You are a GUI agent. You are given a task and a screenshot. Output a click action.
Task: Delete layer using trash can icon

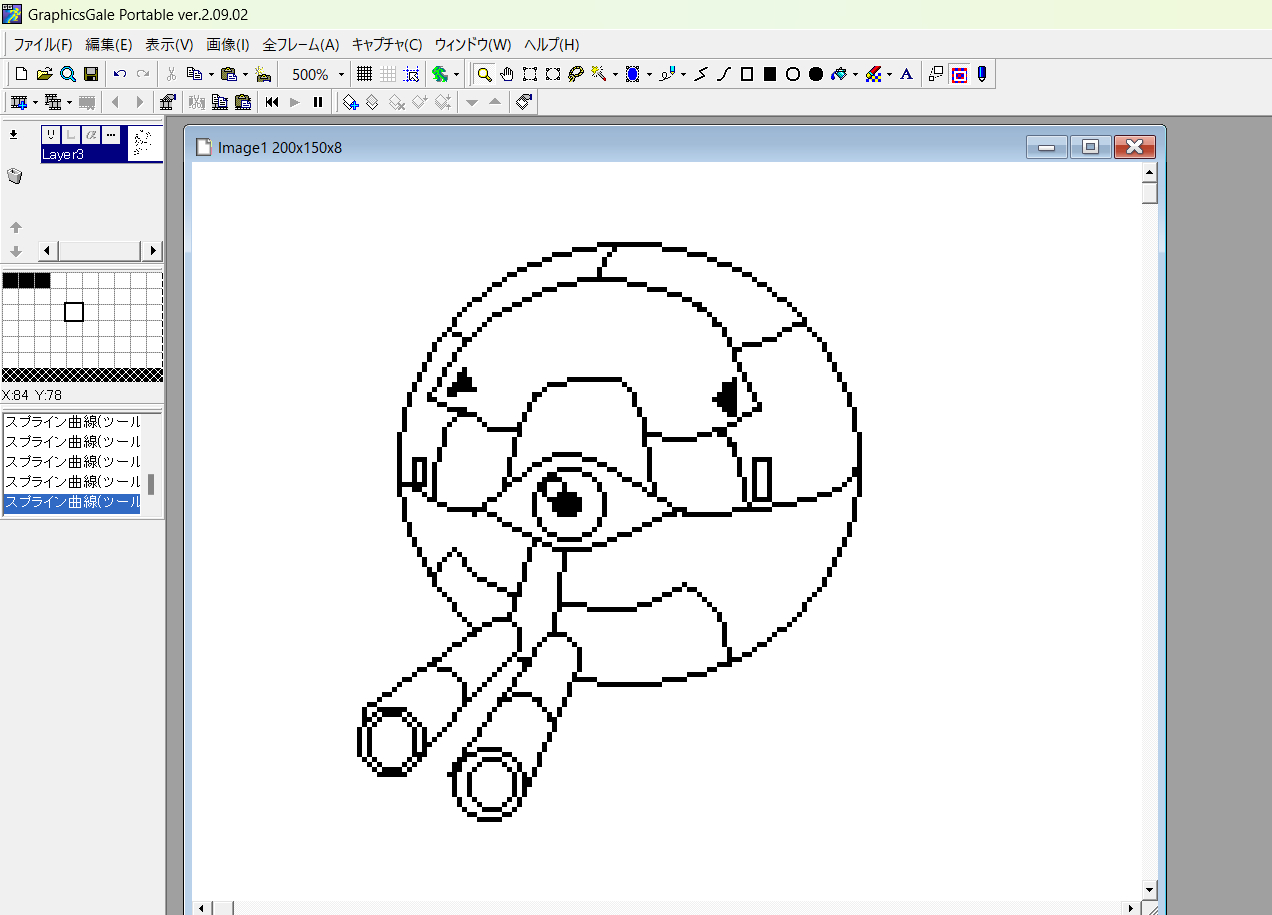(x=14, y=176)
